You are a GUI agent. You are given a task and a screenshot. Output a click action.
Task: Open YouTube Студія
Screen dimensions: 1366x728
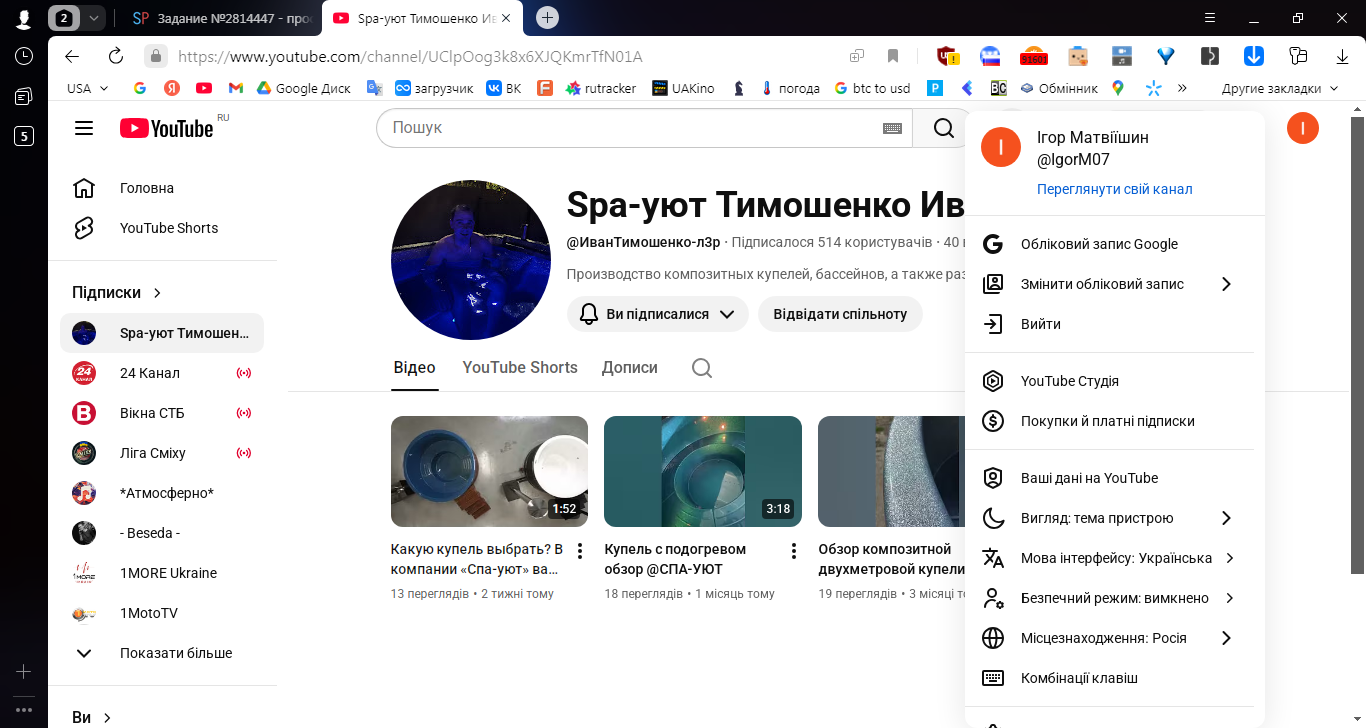pos(1110,381)
